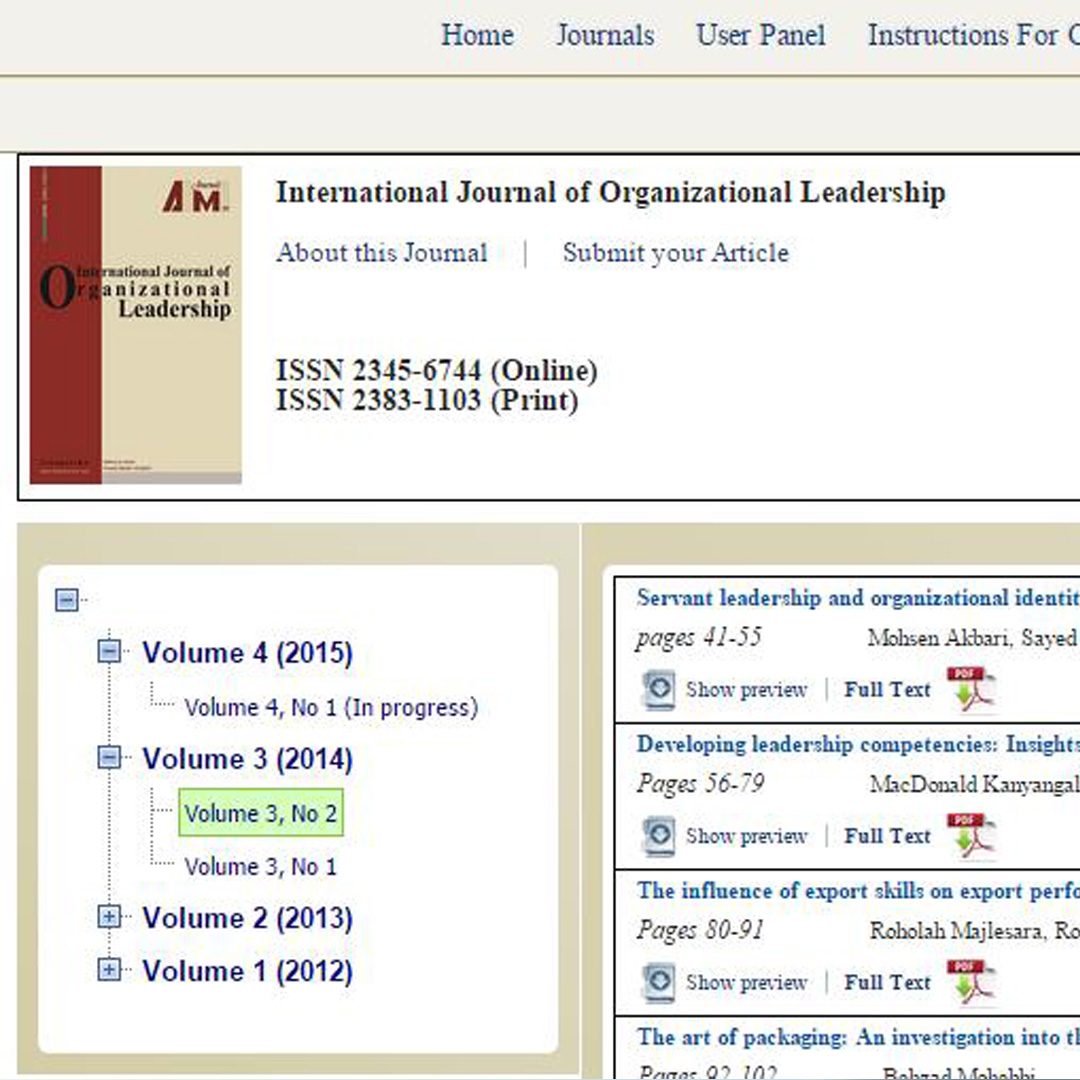The image size is (1080, 1080).
Task: Select Volume 1 (2012) in the tree
Action: pyautogui.click(x=247, y=971)
